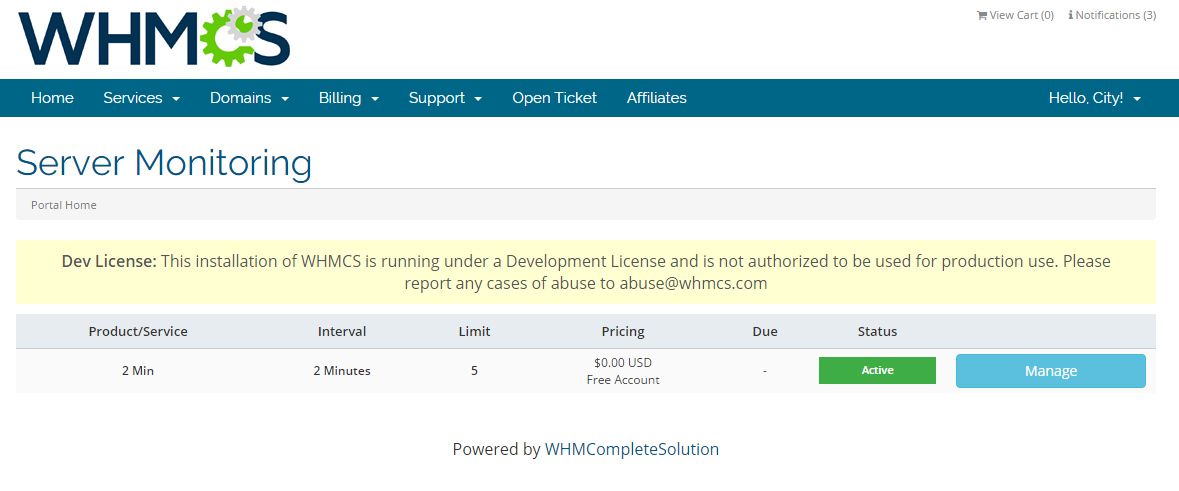
Task: Click the $0.00 USD pricing value
Action: pyautogui.click(x=623, y=362)
